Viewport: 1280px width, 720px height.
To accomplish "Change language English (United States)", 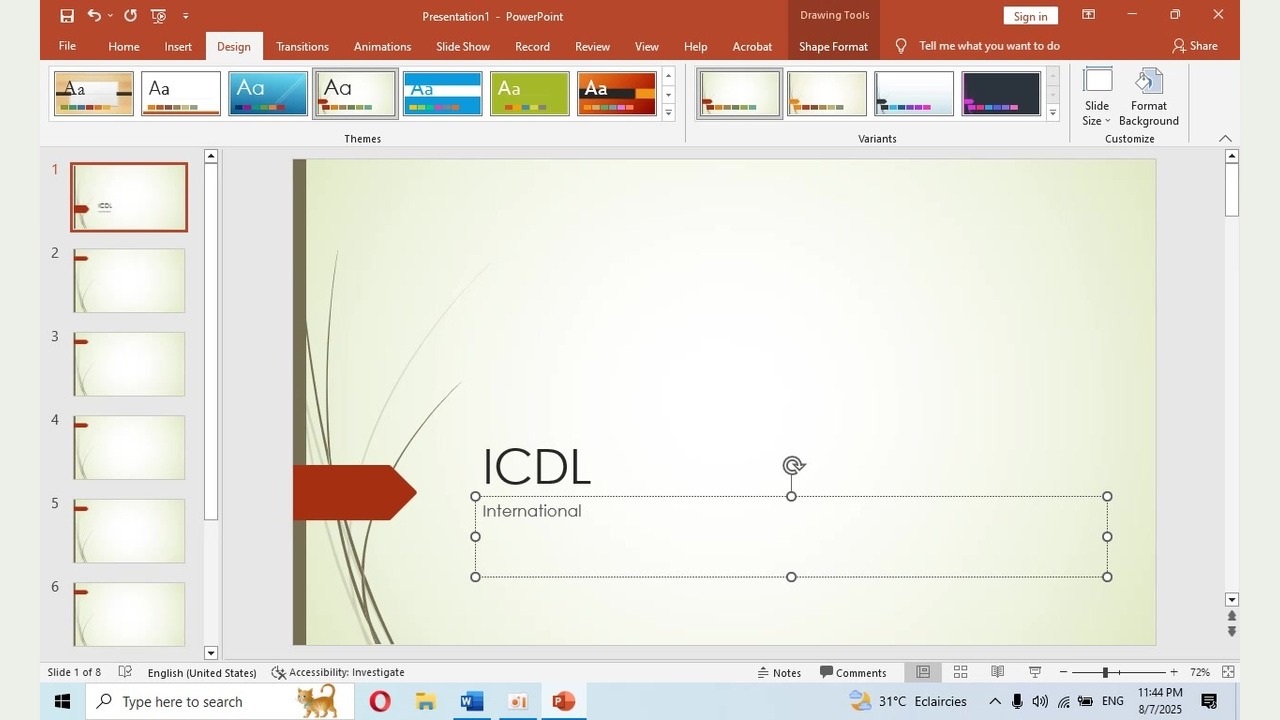I will [x=202, y=673].
